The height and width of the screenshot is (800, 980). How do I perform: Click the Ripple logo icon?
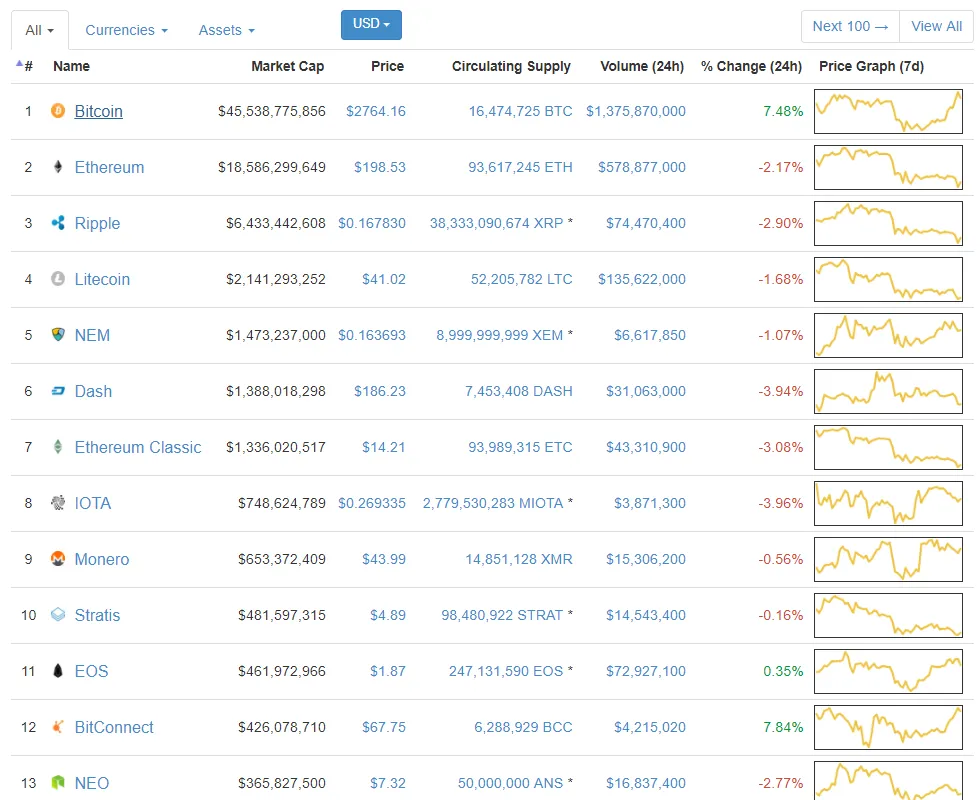tap(58, 223)
